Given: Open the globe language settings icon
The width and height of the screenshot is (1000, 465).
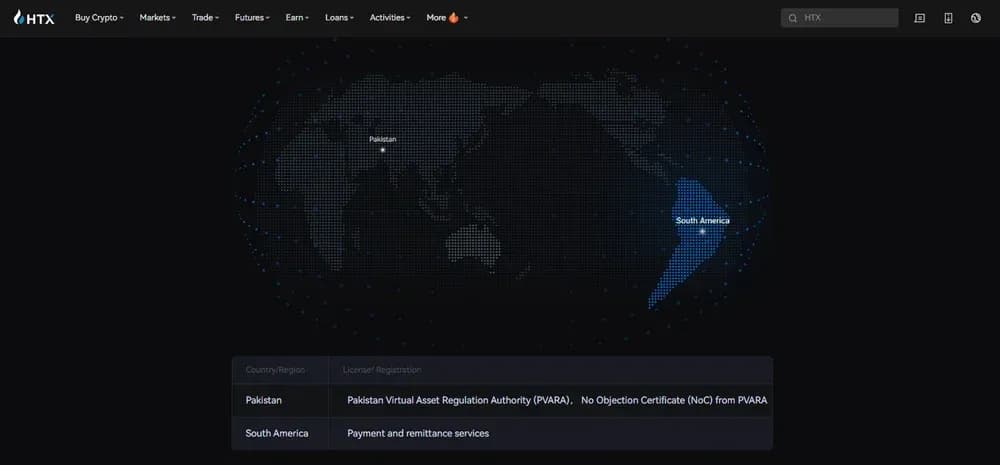Looking at the screenshot, I should coord(975,18).
